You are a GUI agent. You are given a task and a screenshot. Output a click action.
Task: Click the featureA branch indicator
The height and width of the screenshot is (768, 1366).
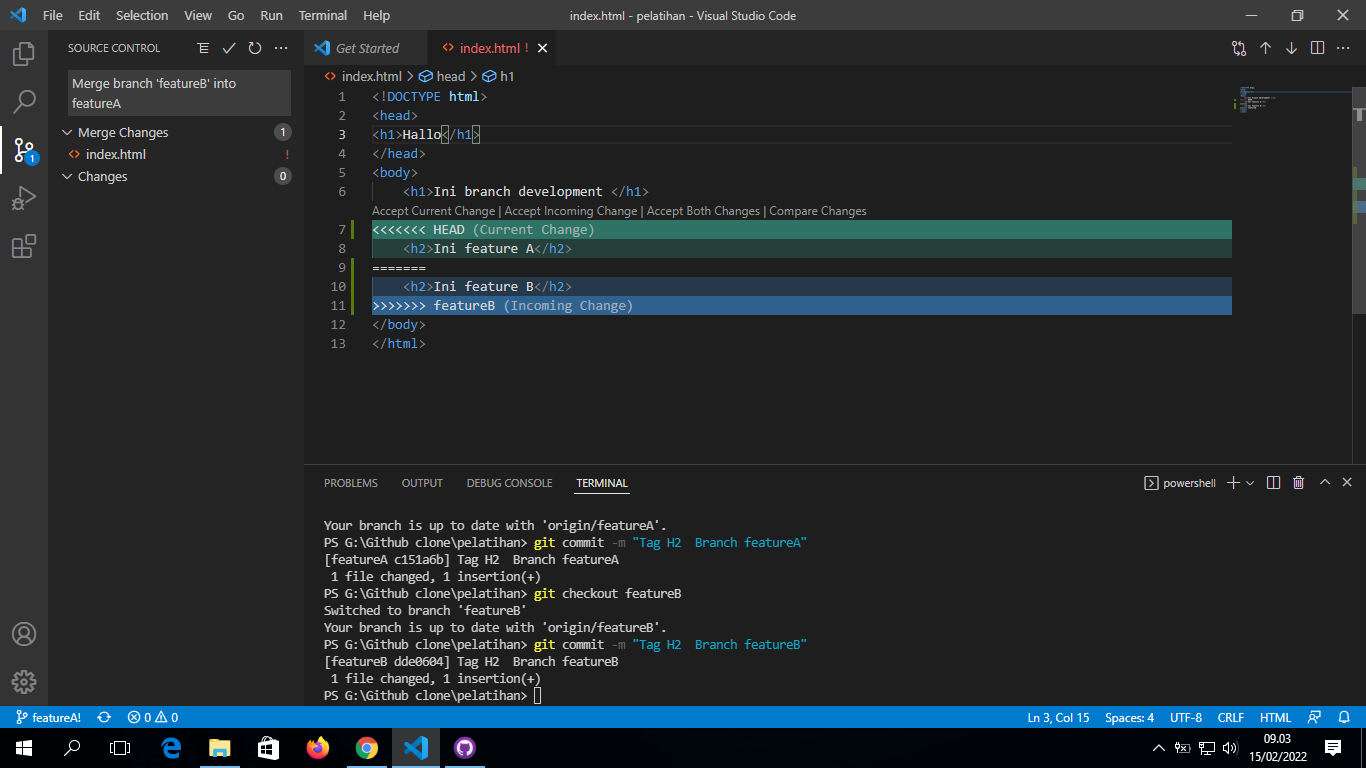pyautogui.click(x=47, y=717)
